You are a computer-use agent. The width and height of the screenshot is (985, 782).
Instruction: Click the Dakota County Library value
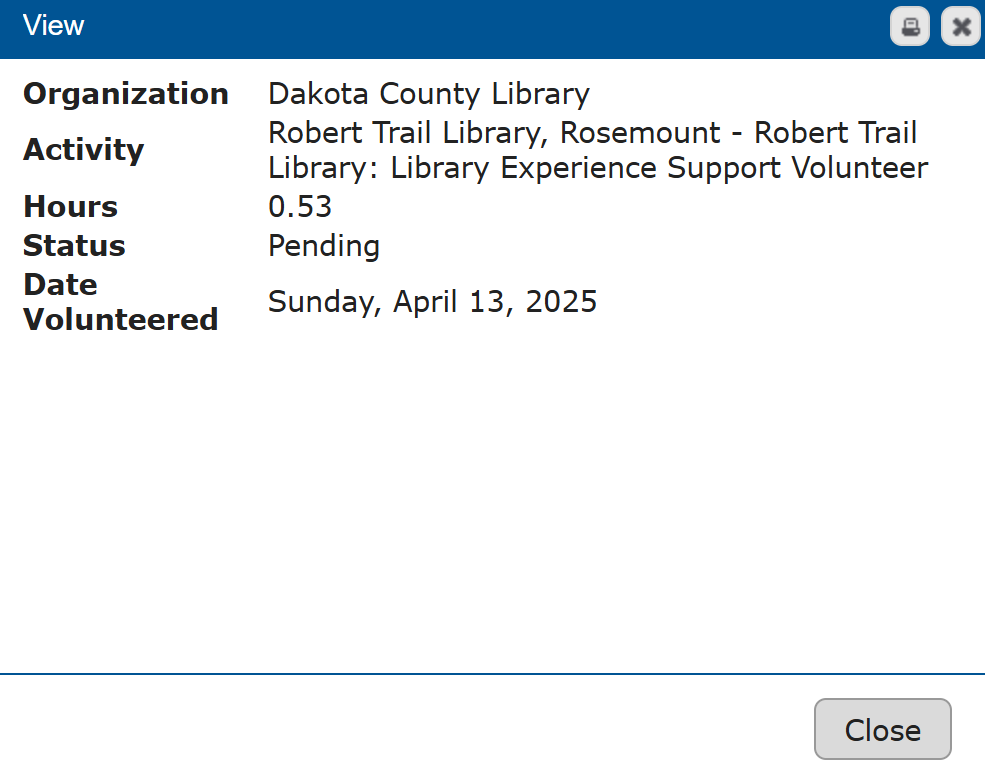pos(428,94)
